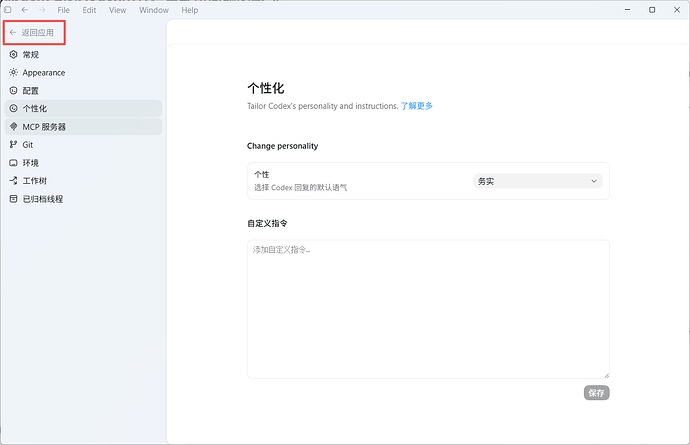Screen dimensions: 690x445
Task: Open the Git settings label
Action: pos(28,145)
